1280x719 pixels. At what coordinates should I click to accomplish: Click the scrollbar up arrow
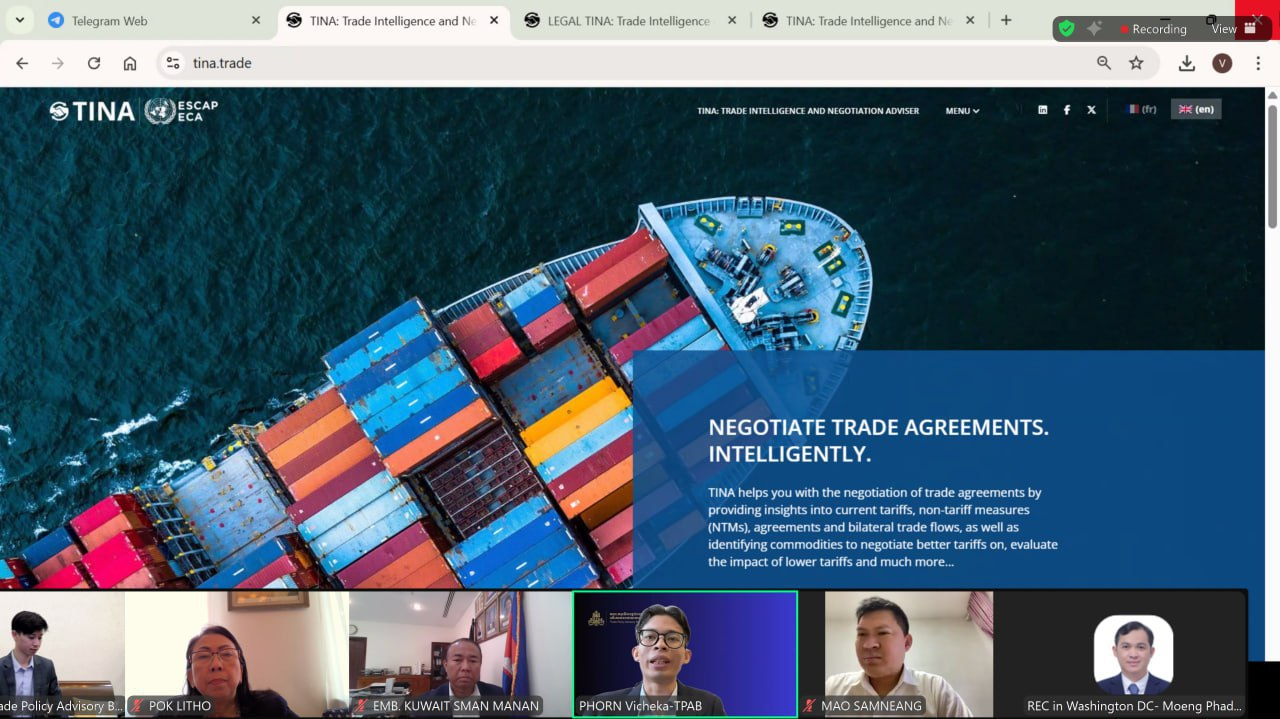click(1272, 95)
